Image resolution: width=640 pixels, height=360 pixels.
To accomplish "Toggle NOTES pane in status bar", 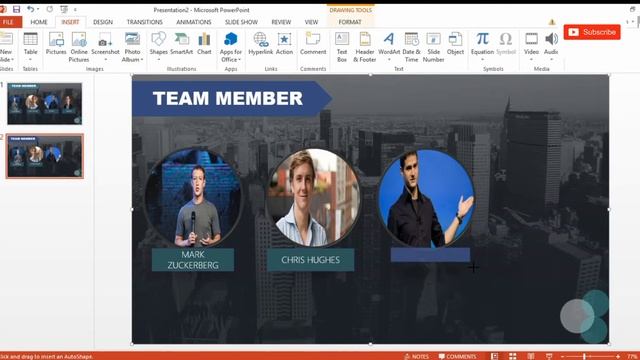I will point(416,356).
